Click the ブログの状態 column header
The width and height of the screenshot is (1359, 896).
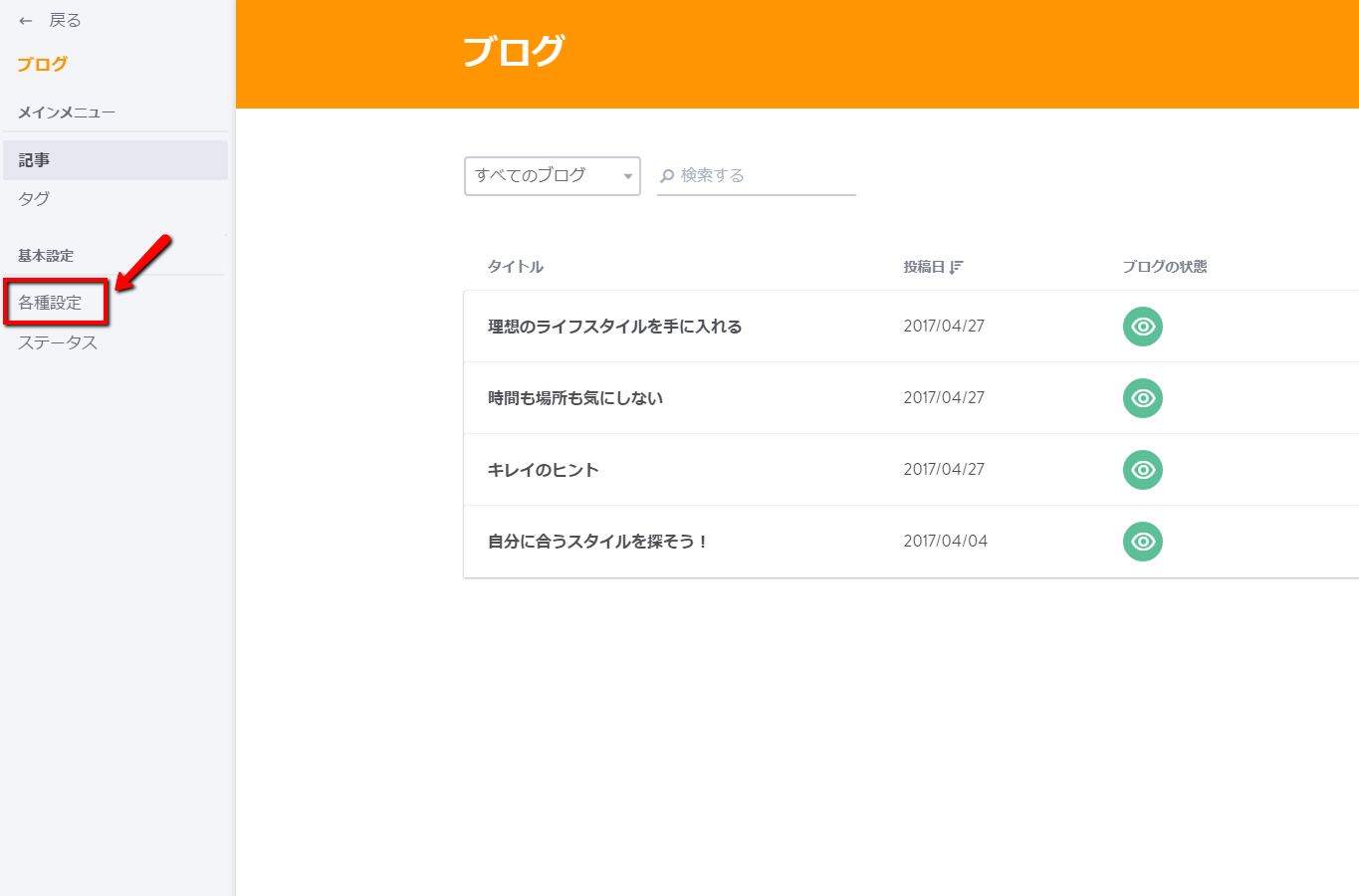[x=1165, y=266]
